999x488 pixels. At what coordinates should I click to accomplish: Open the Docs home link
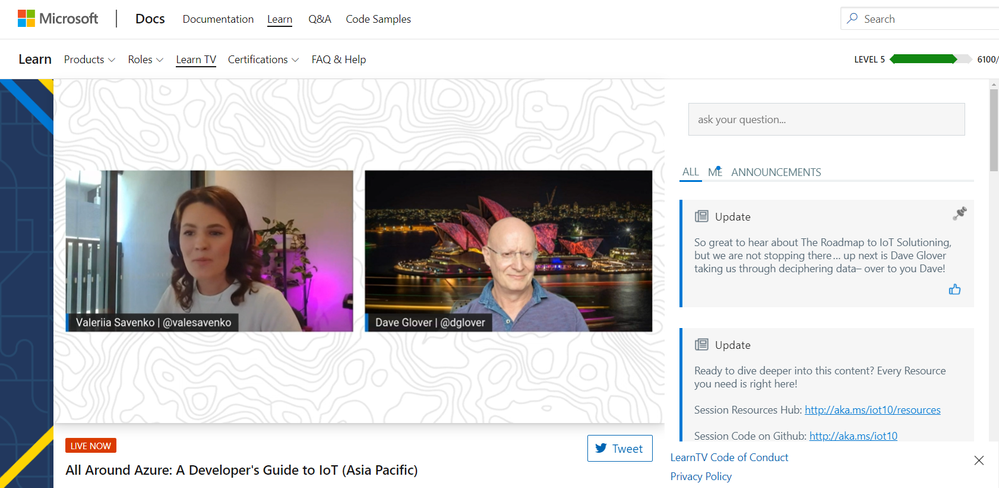coord(150,18)
